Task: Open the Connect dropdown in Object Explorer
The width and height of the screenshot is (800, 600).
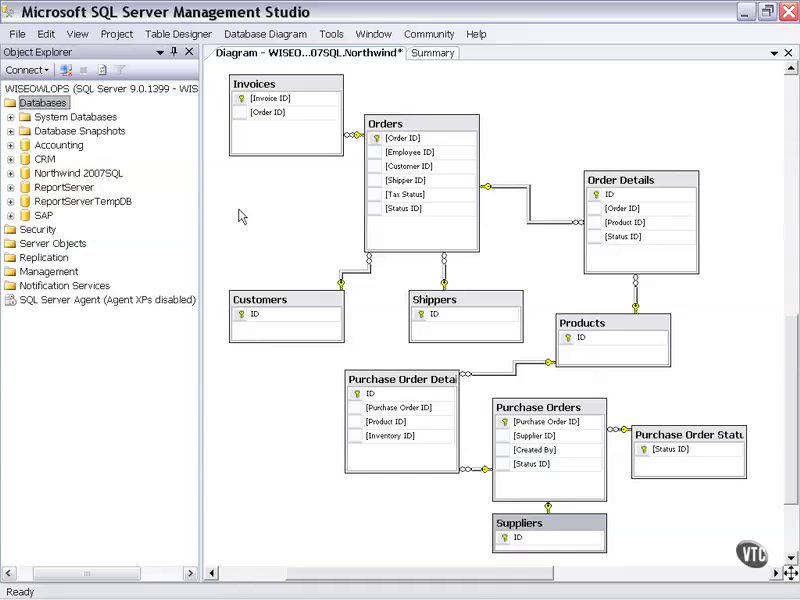Action: pyautogui.click(x=27, y=70)
